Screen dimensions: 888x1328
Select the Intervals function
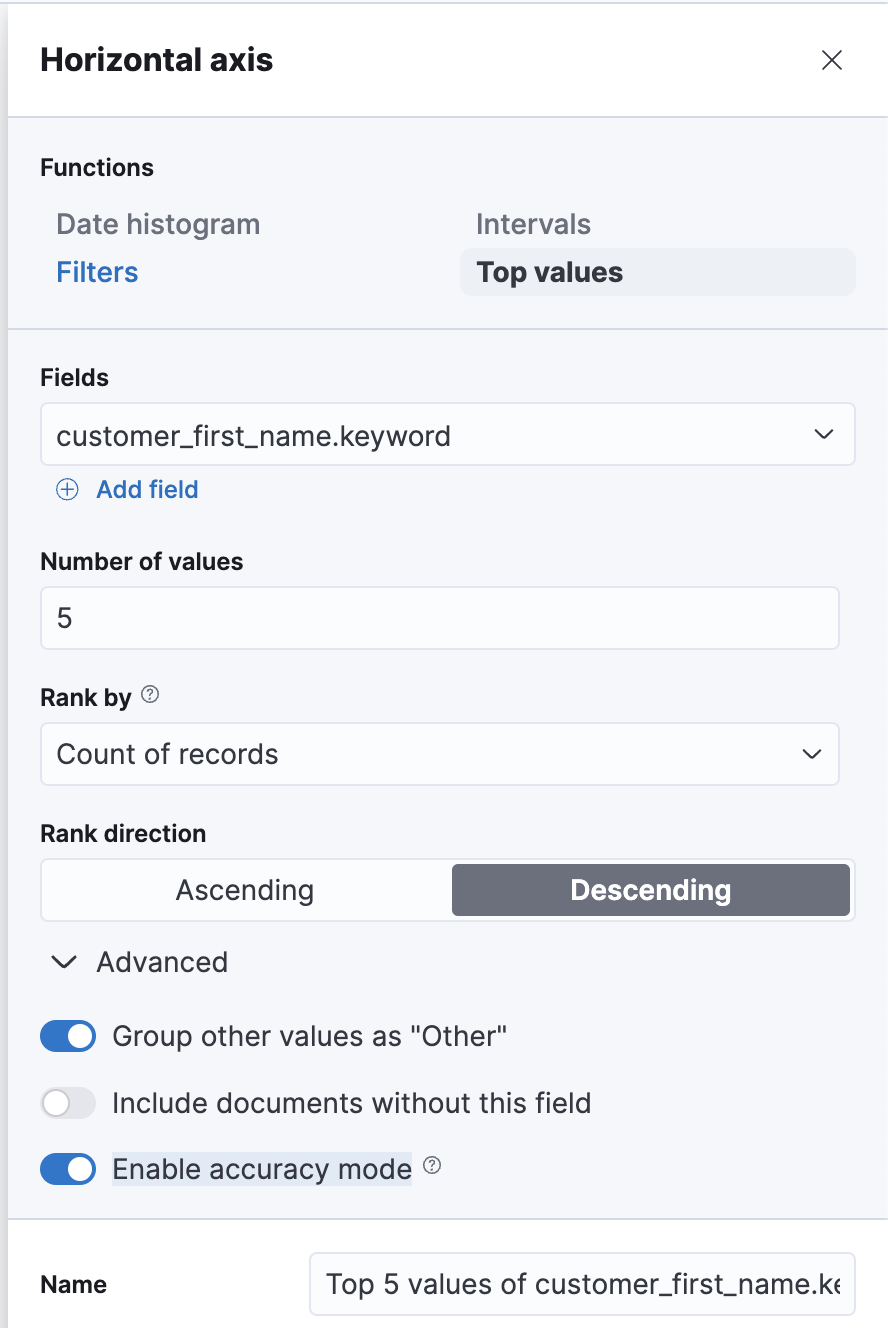click(x=533, y=224)
